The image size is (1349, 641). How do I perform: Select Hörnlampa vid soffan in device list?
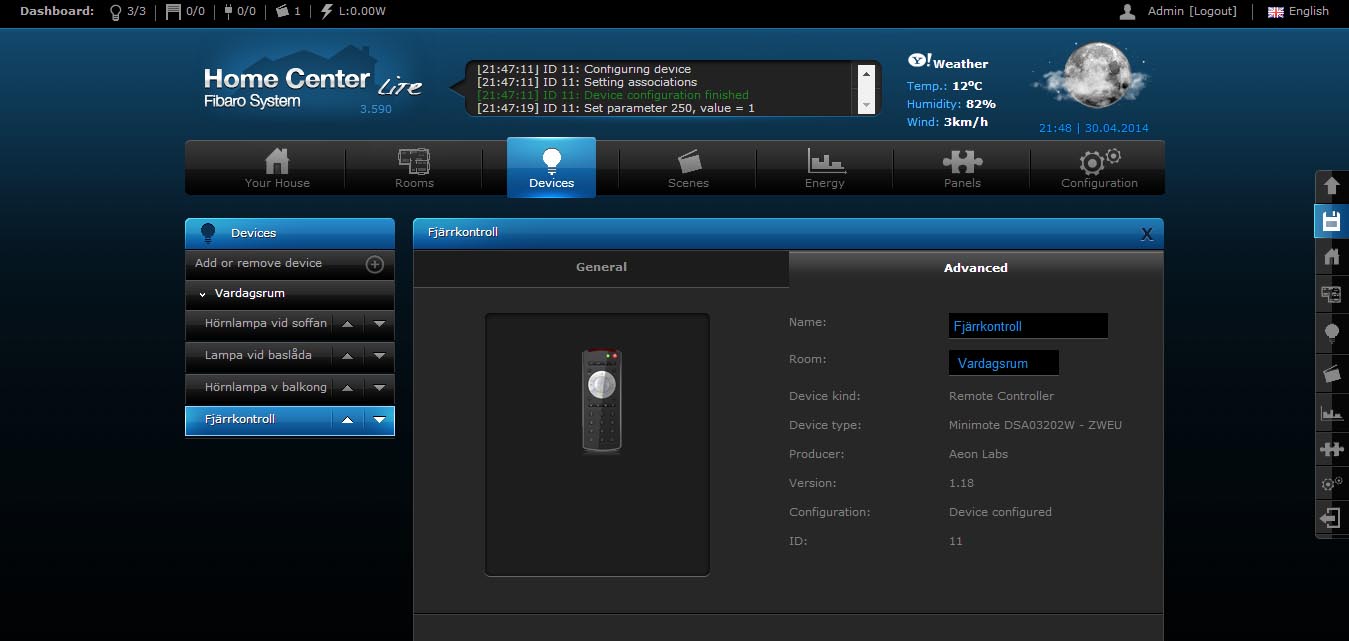265,324
